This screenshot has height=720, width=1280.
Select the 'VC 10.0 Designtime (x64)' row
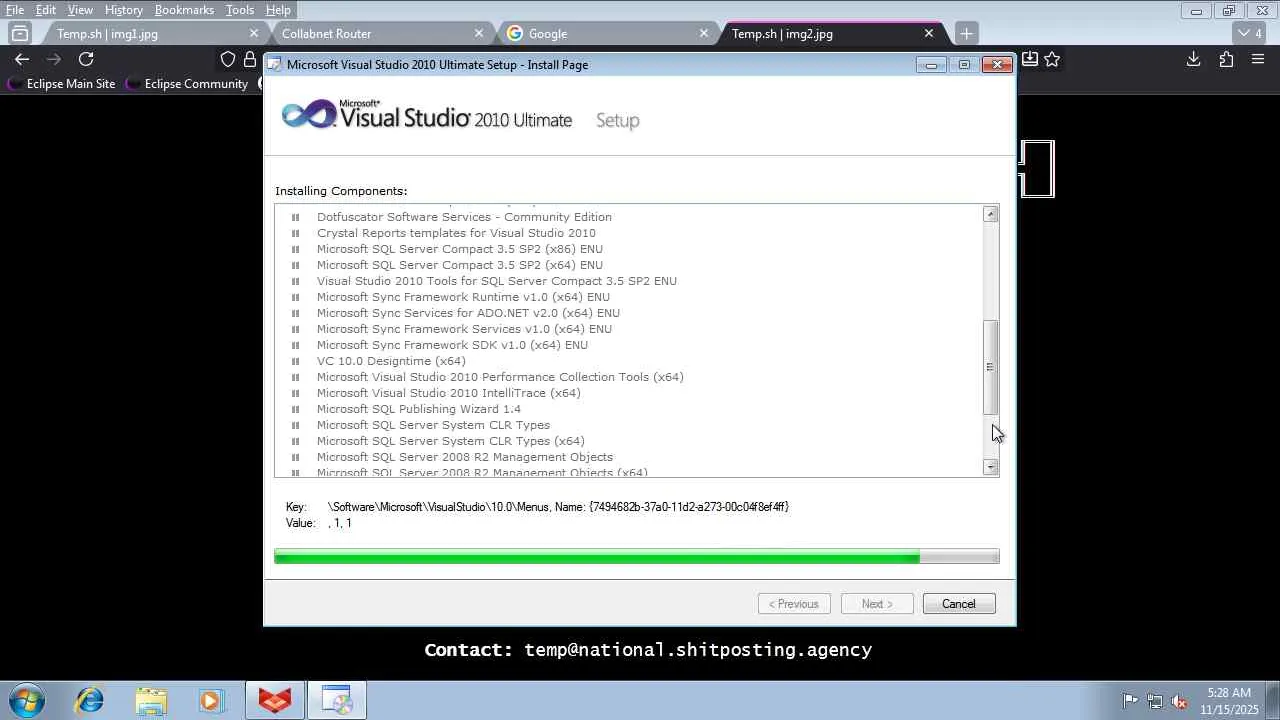pos(391,361)
